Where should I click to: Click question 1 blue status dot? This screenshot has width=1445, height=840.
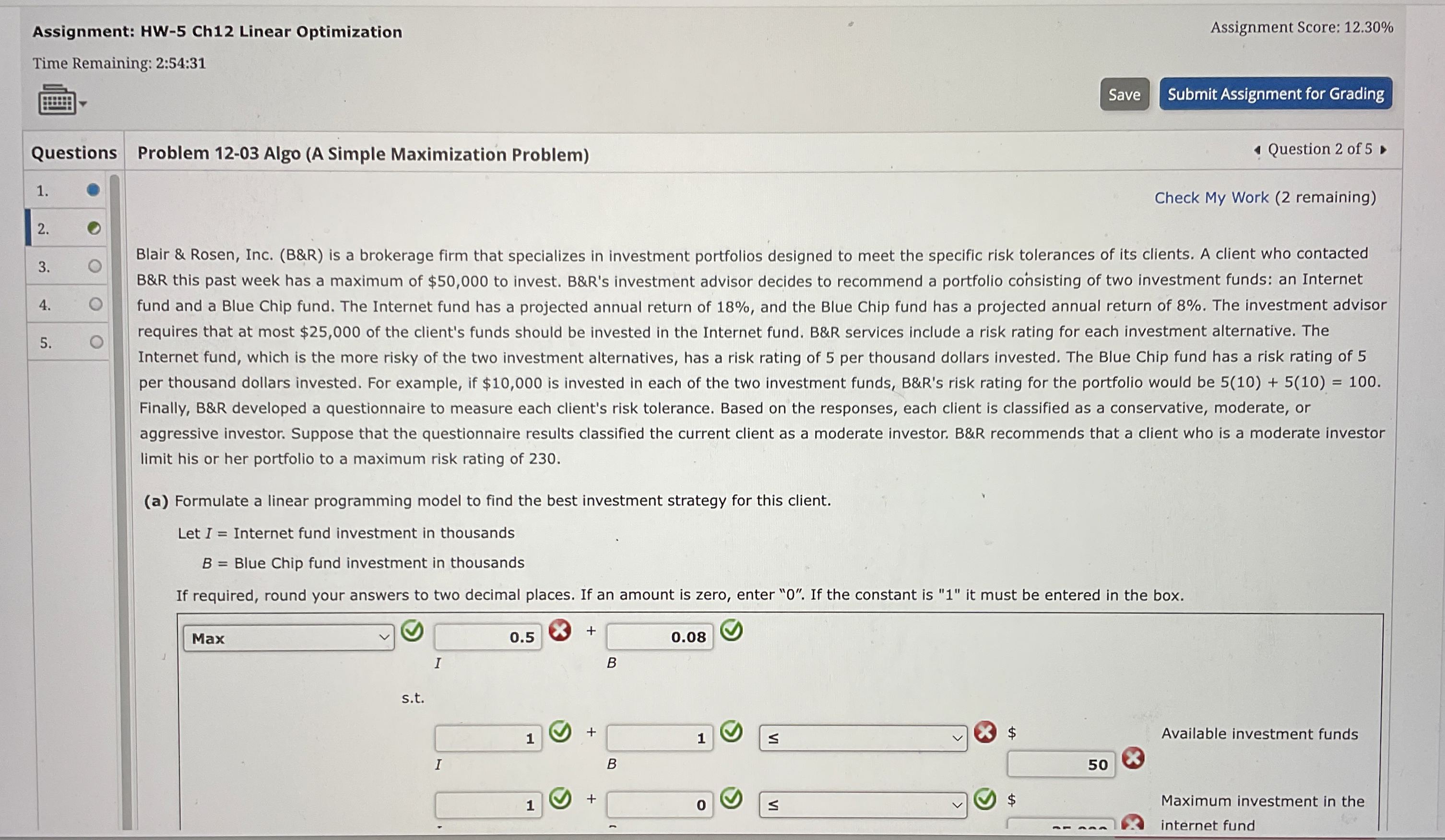point(93,190)
